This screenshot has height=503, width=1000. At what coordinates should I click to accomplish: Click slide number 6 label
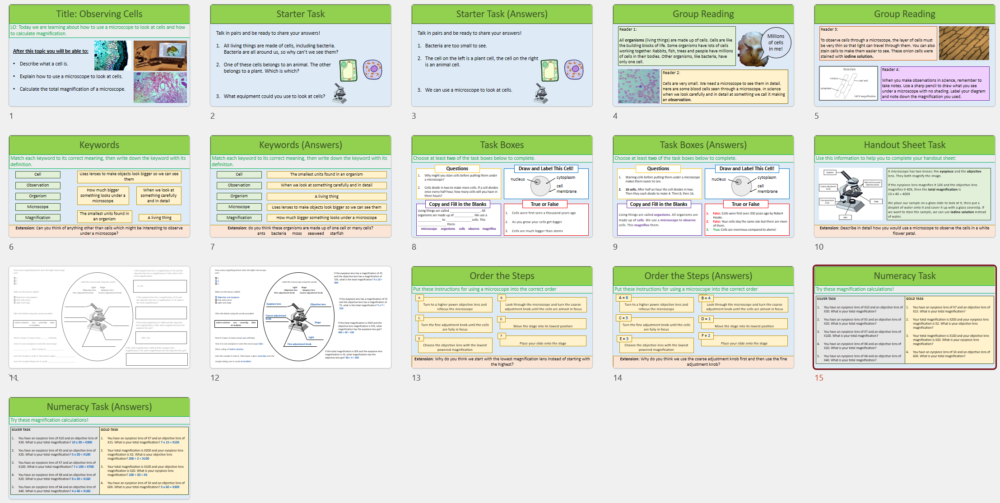coord(11,247)
